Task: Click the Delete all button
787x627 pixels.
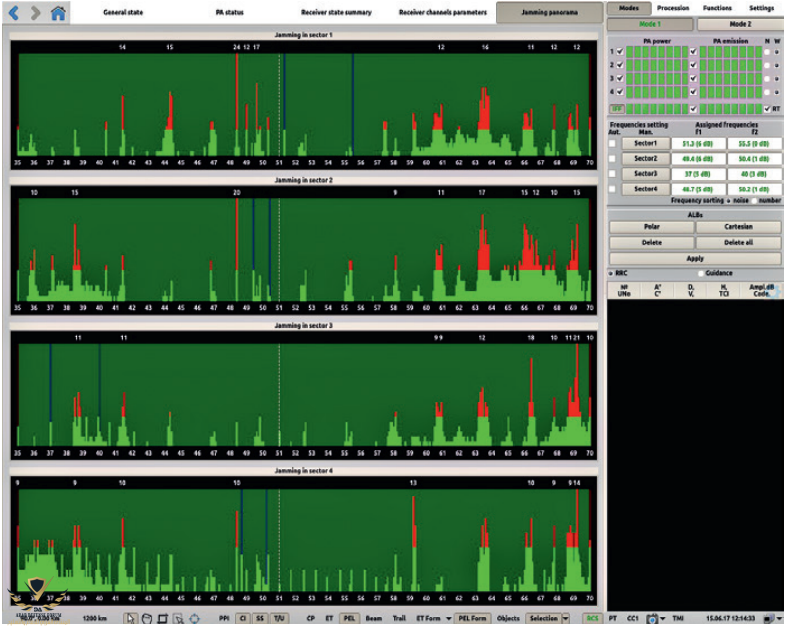Action: 738,242
